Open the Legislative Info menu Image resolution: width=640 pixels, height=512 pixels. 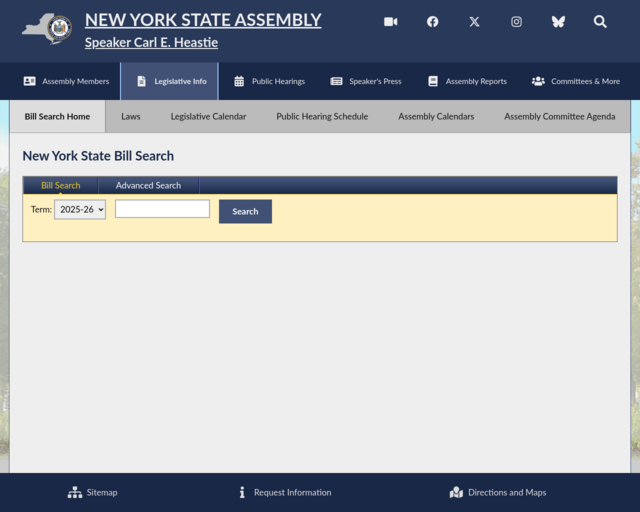[169, 81]
